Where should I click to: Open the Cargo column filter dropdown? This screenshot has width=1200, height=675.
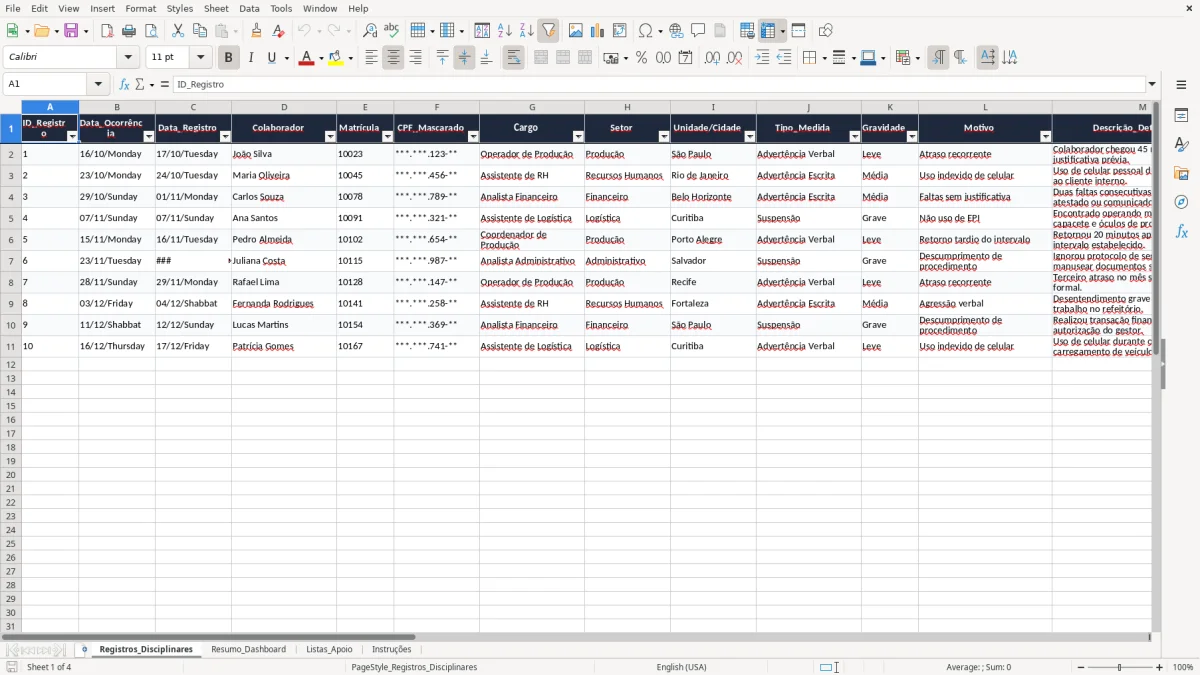578,136
